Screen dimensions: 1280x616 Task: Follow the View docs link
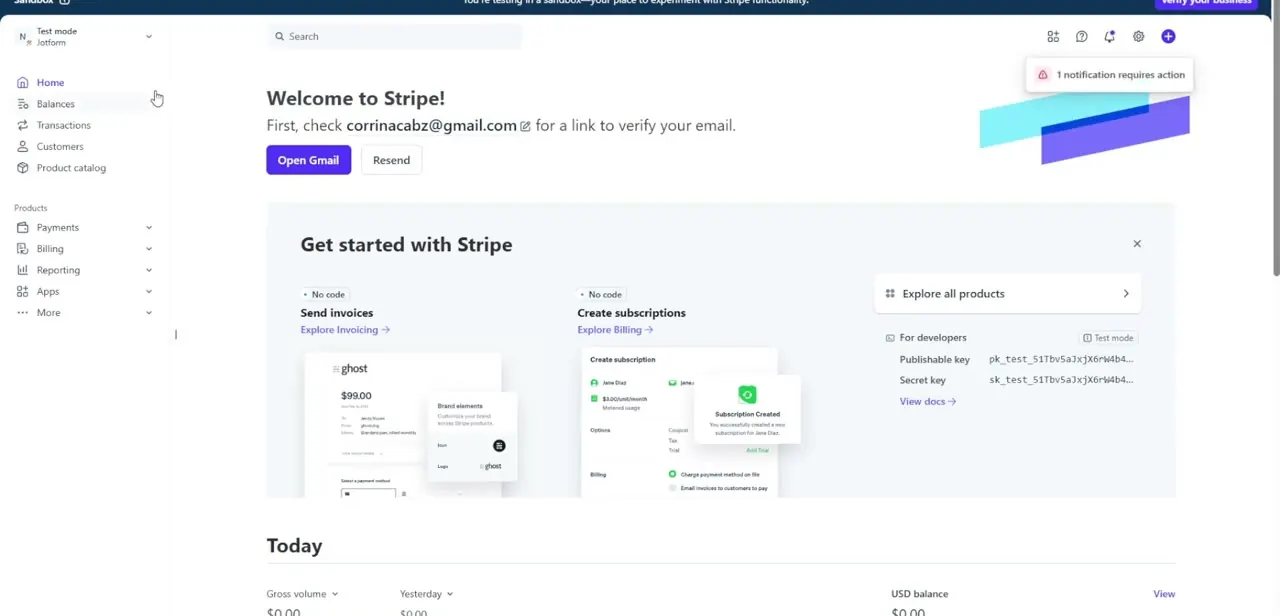tap(928, 402)
